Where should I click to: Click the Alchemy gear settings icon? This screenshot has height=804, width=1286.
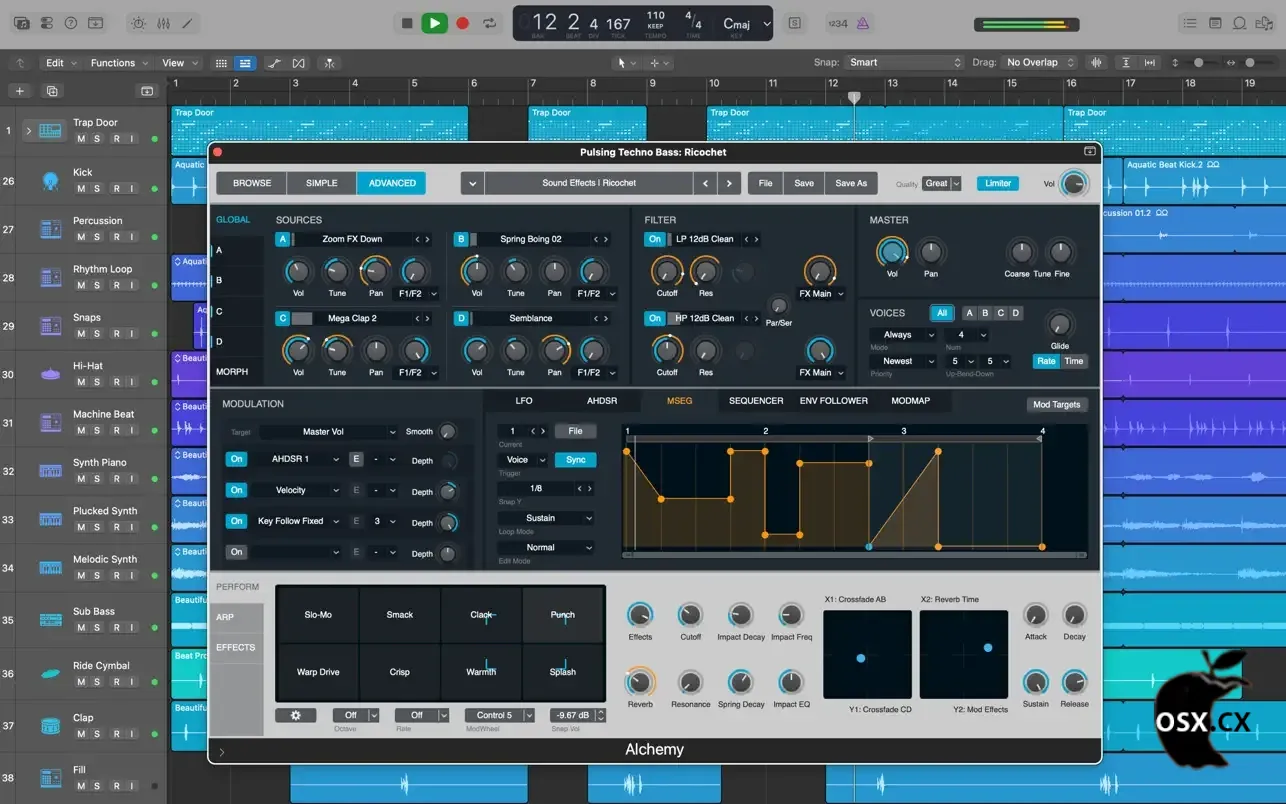pyautogui.click(x=295, y=715)
